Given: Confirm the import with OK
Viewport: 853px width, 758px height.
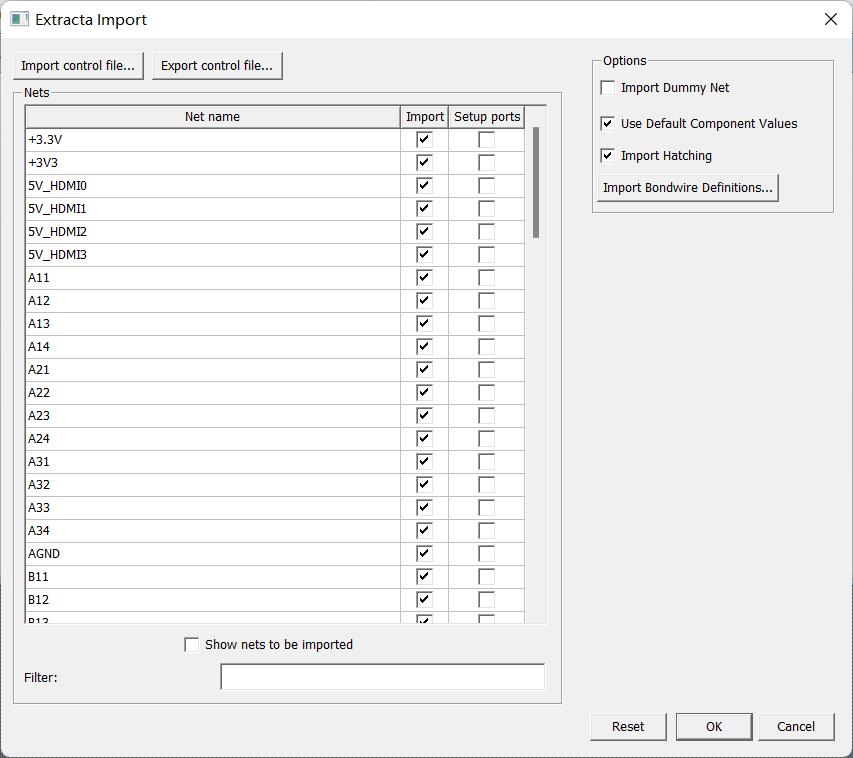Looking at the screenshot, I should tap(713, 726).
